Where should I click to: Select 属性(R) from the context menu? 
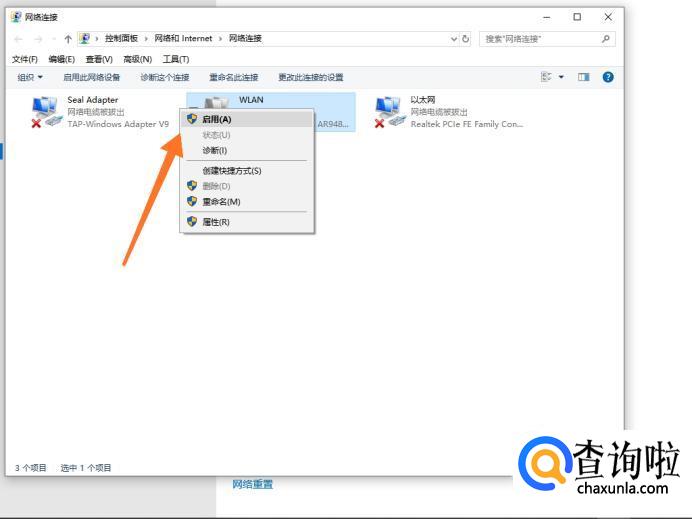click(x=216, y=222)
